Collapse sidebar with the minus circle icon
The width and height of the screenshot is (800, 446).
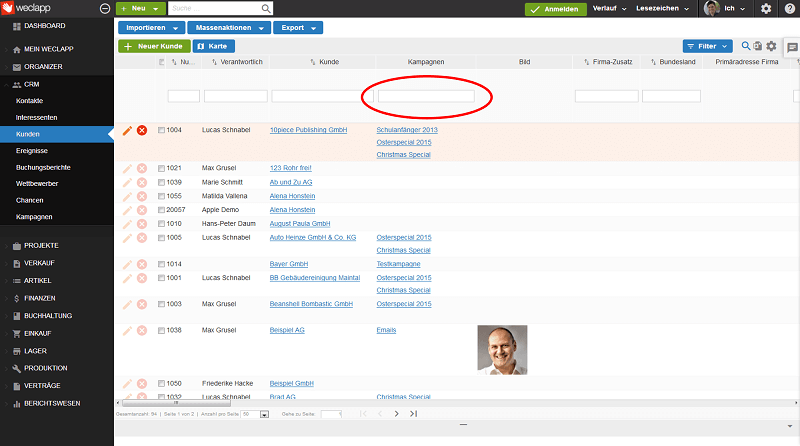click(x=105, y=9)
